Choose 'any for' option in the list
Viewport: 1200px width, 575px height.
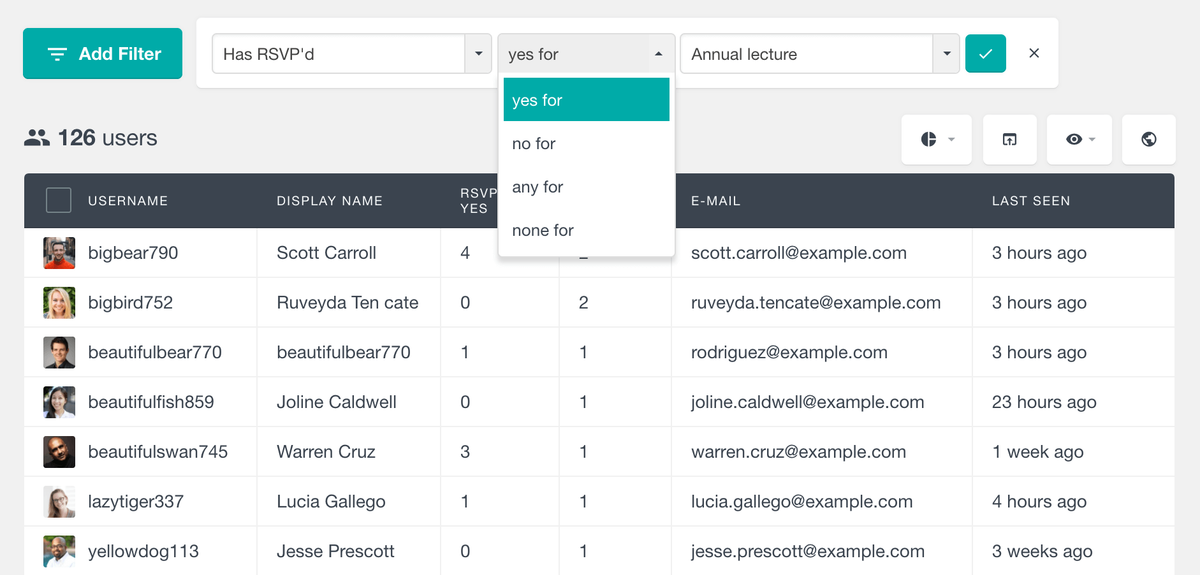[538, 187]
